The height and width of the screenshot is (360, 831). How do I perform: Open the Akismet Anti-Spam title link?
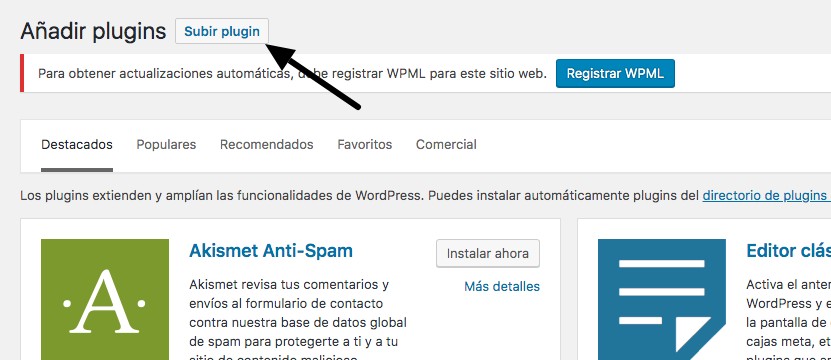(x=271, y=250)
